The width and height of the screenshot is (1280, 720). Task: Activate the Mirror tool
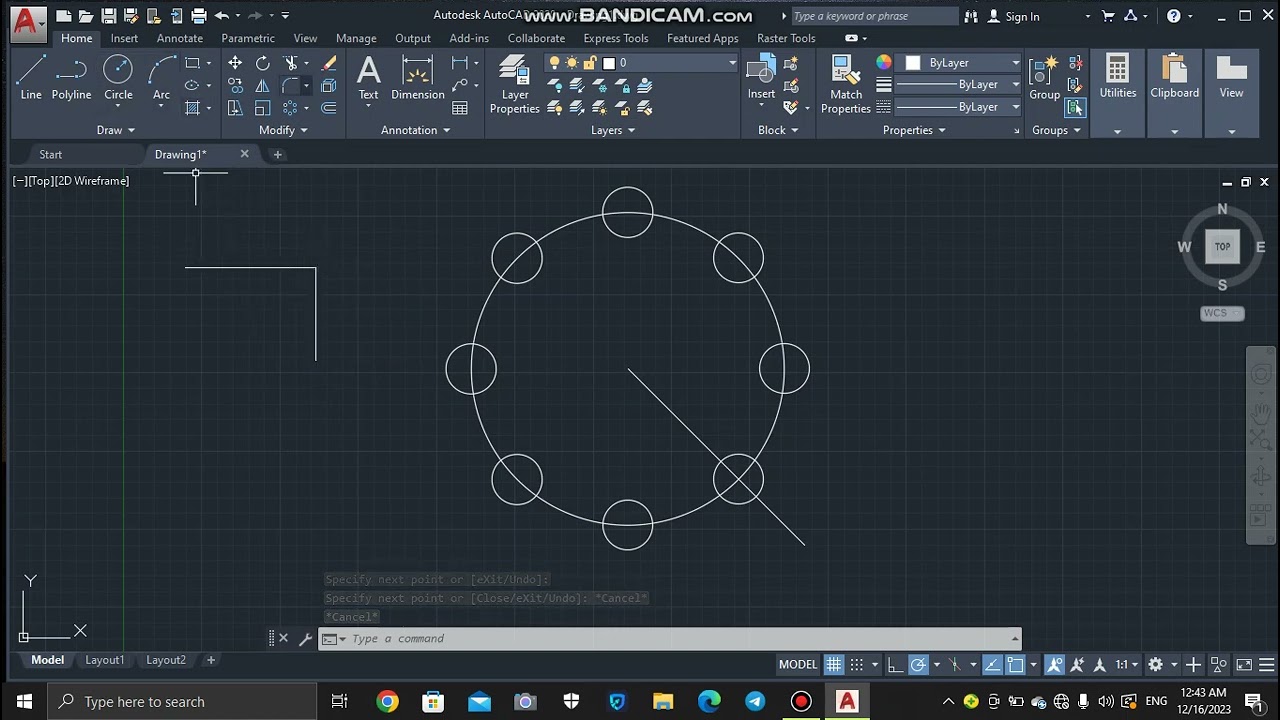click(262, 85)
